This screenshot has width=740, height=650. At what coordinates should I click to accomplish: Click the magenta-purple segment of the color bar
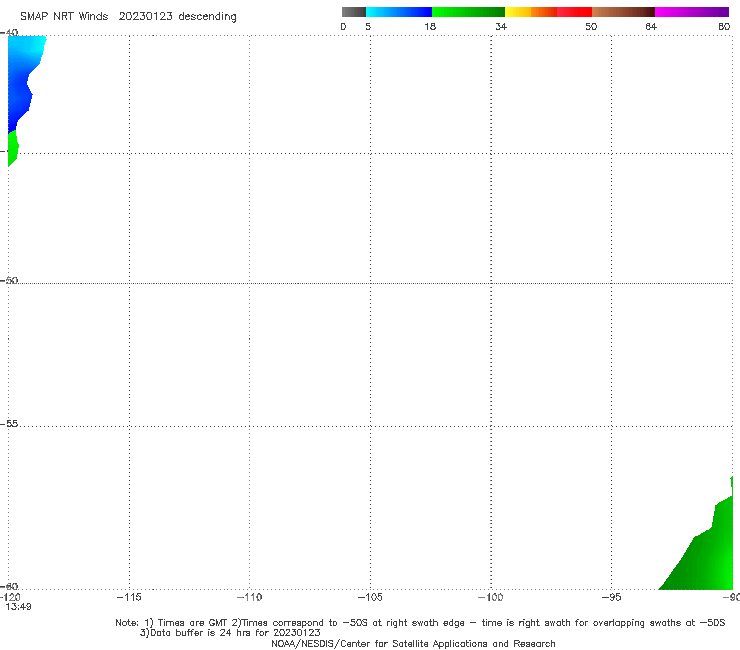point(692,12)
